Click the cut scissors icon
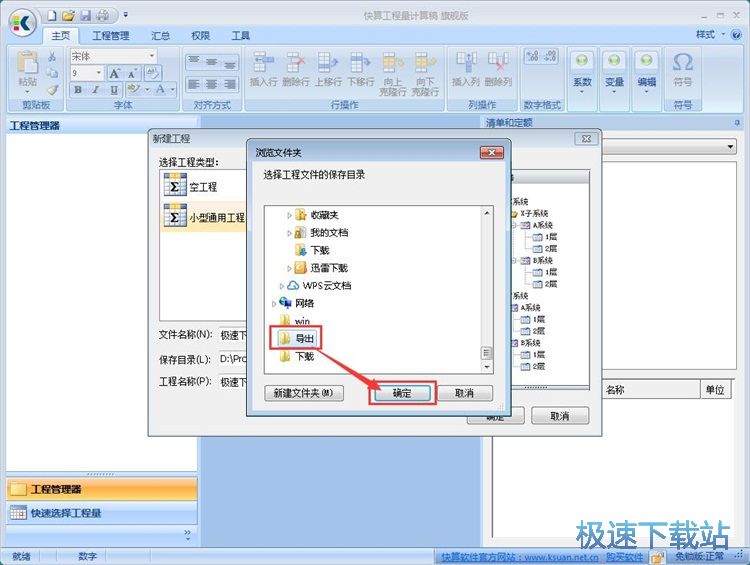Image resolution: width=750 pixels, height=565 pixels. pos(52,57)
